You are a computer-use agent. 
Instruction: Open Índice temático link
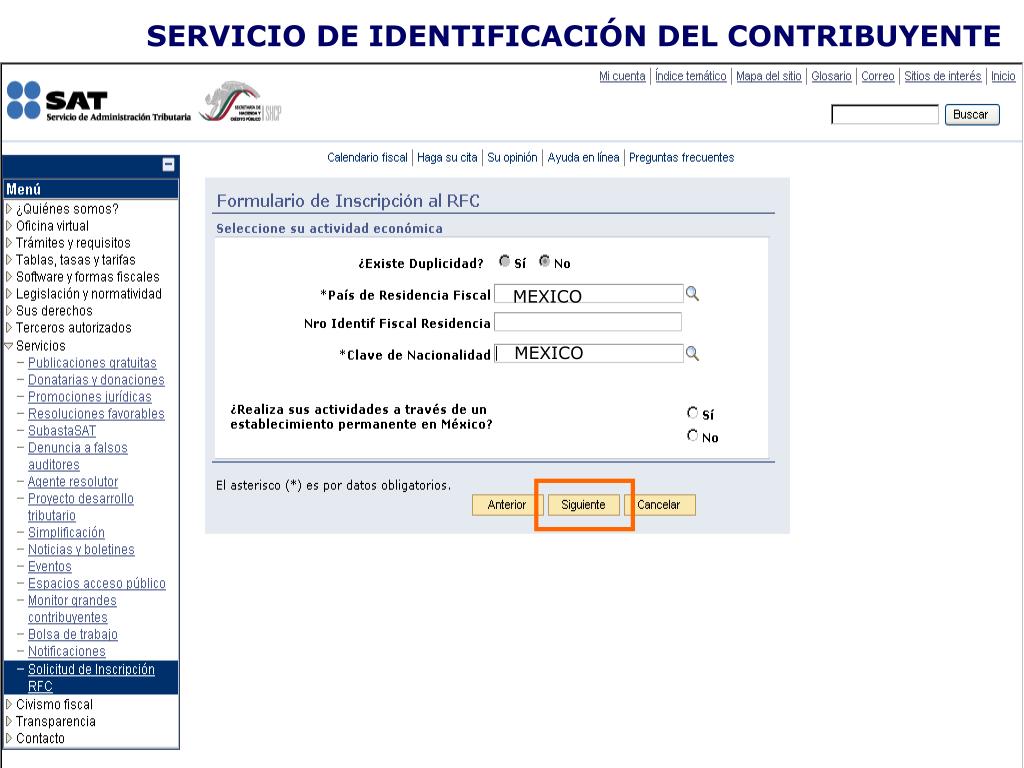click(691, 76)
